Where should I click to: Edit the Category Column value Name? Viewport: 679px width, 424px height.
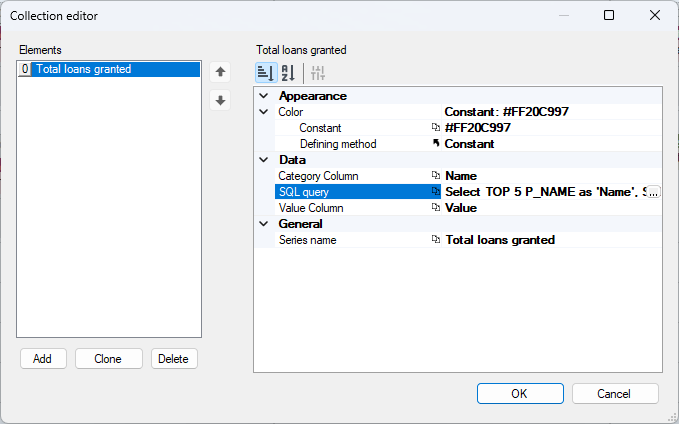tap(553, 176)
